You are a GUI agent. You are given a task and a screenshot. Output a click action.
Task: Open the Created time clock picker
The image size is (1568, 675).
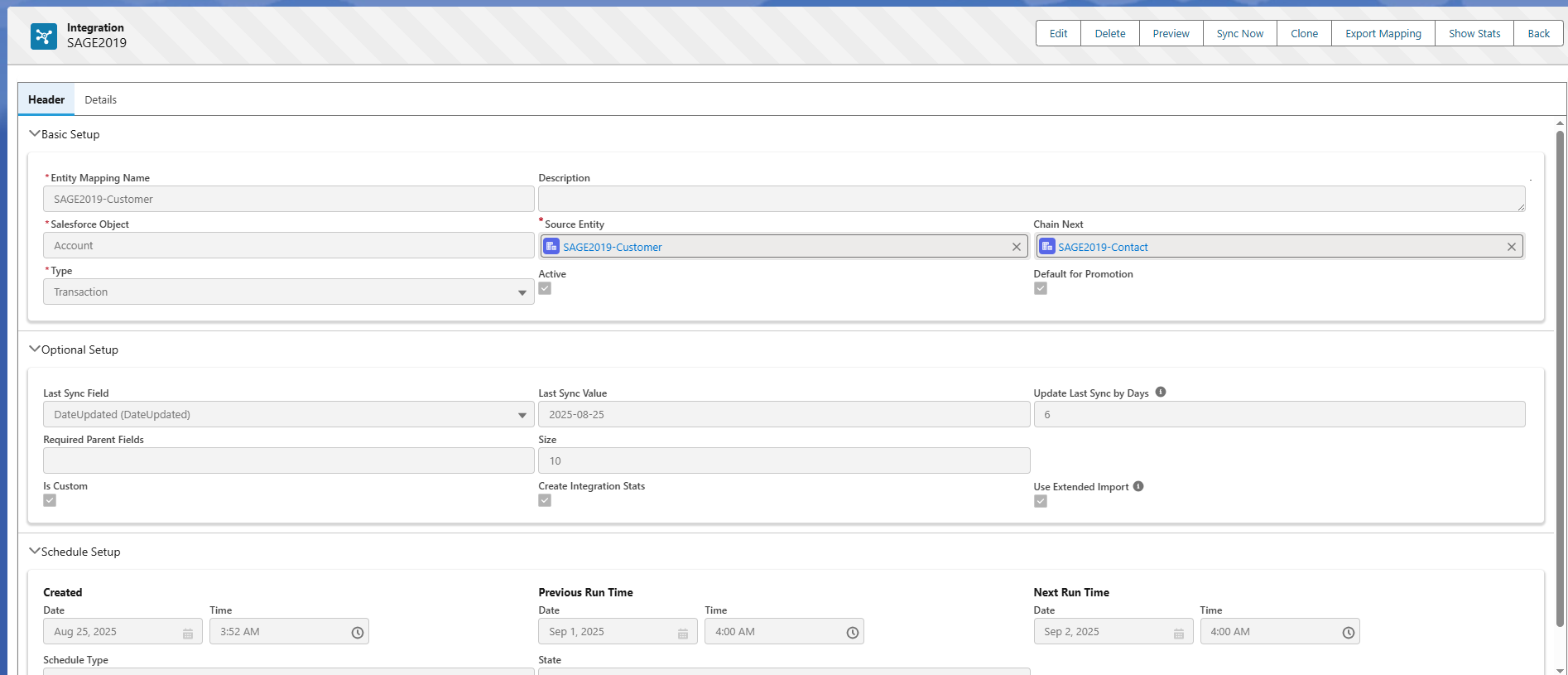(x=358, y=633)
